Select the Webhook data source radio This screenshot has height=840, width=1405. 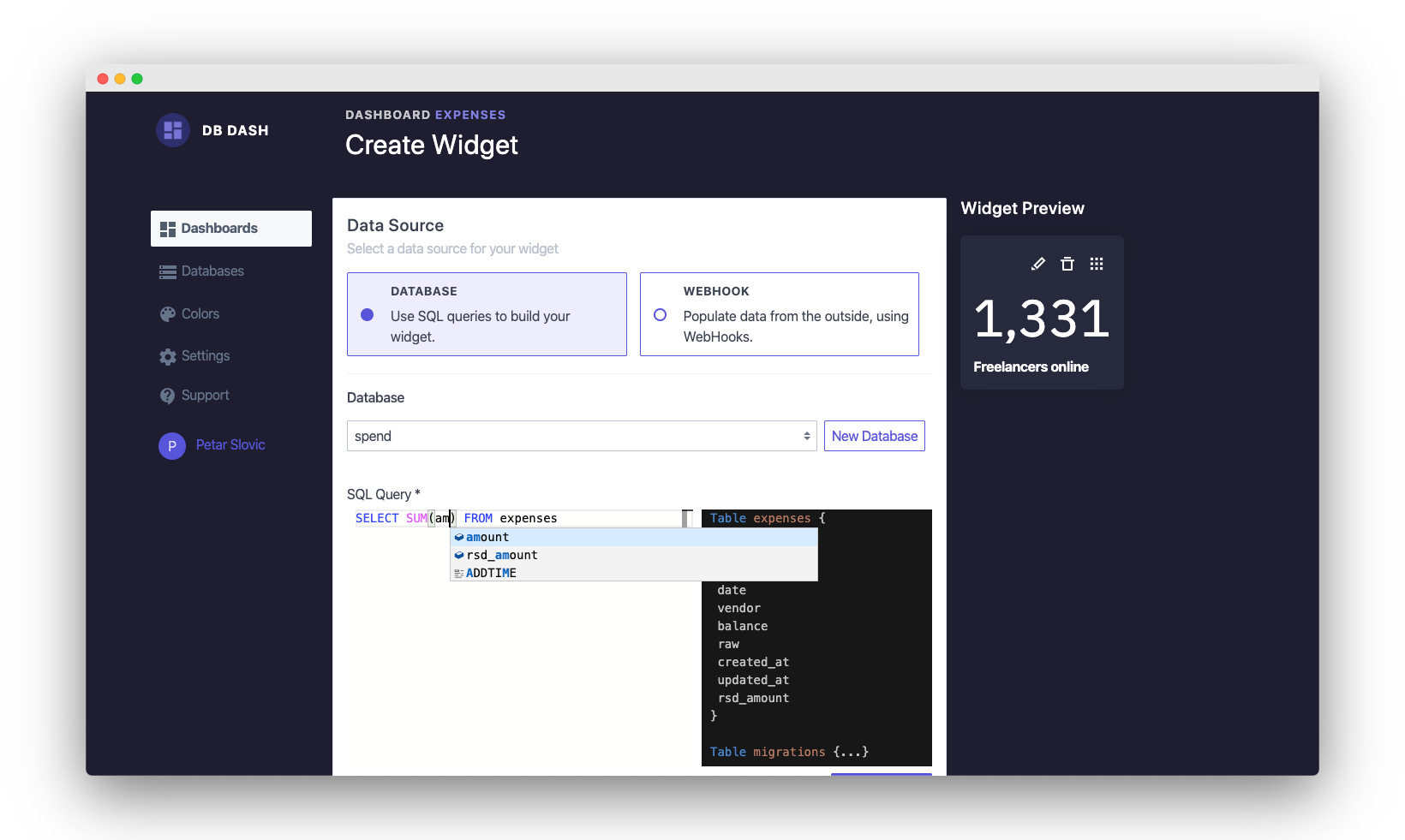coord(660,315)
